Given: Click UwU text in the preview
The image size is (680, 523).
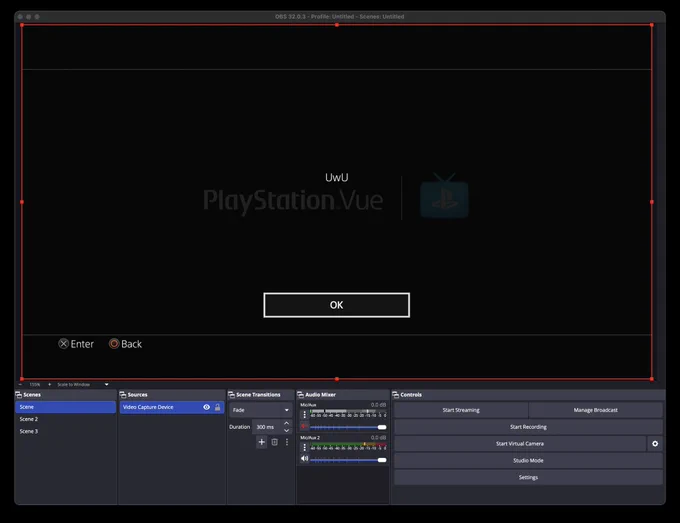Looking at the screenshot, I should click(337, 177).
